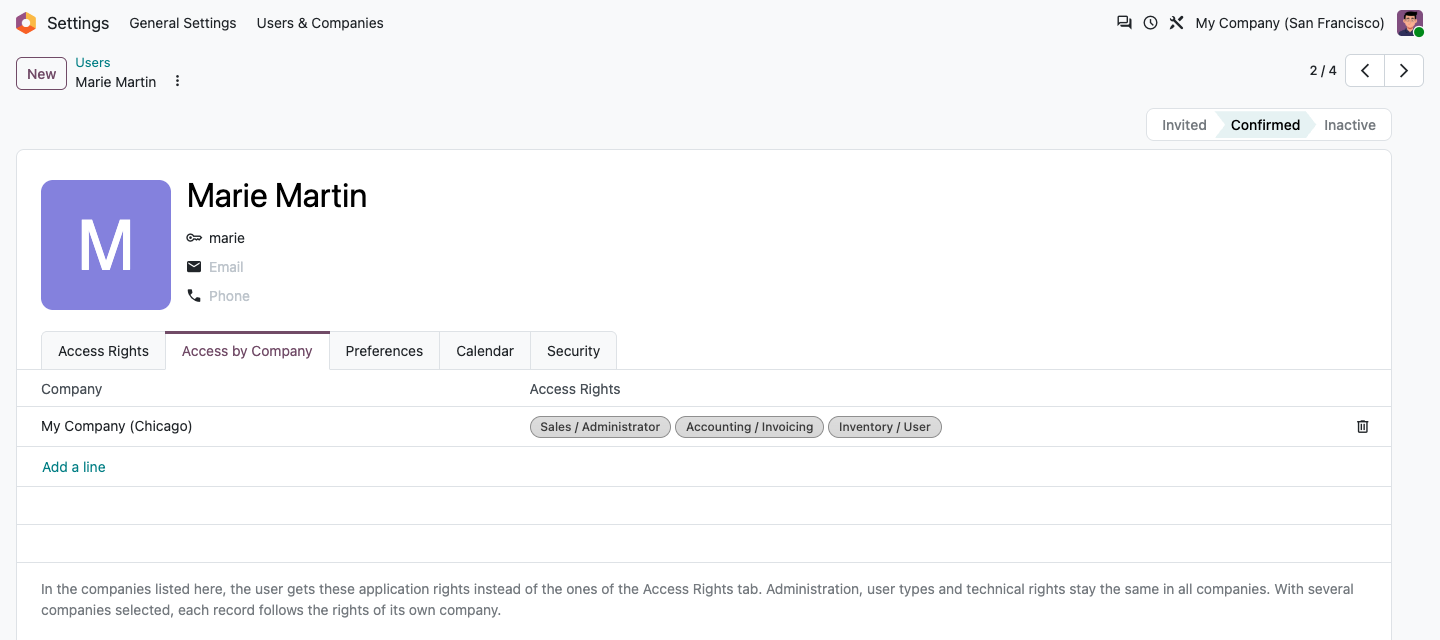The height and width of the screenshot is (640, 1440).
Task: Open the conversations chat icon
Action: pyautogui.click(x=1124, y=23)
